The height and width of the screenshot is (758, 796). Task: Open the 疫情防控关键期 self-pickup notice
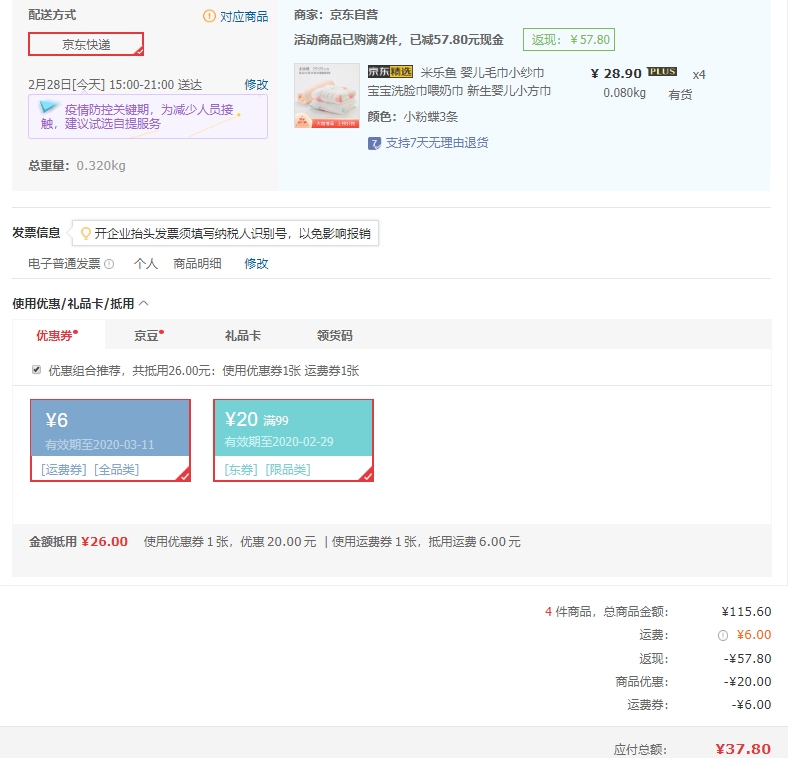click(148, 116)
